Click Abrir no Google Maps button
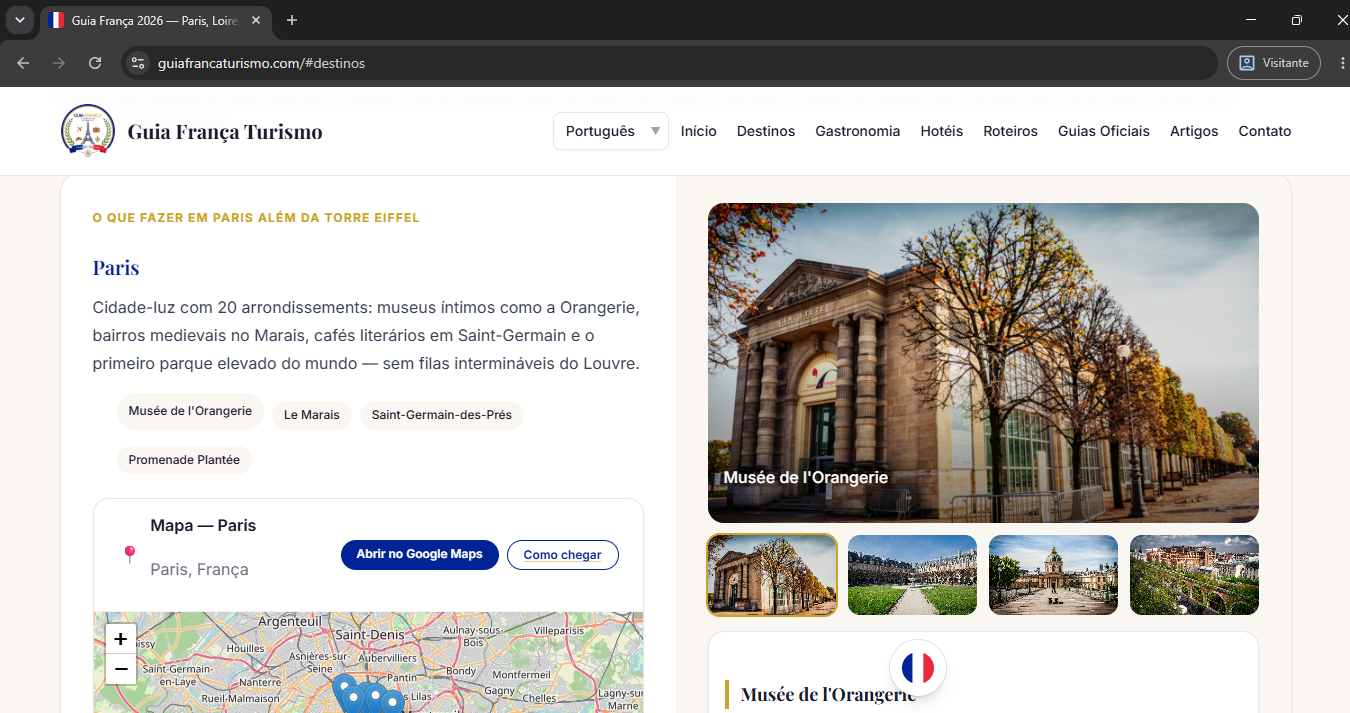 [420, 554]
